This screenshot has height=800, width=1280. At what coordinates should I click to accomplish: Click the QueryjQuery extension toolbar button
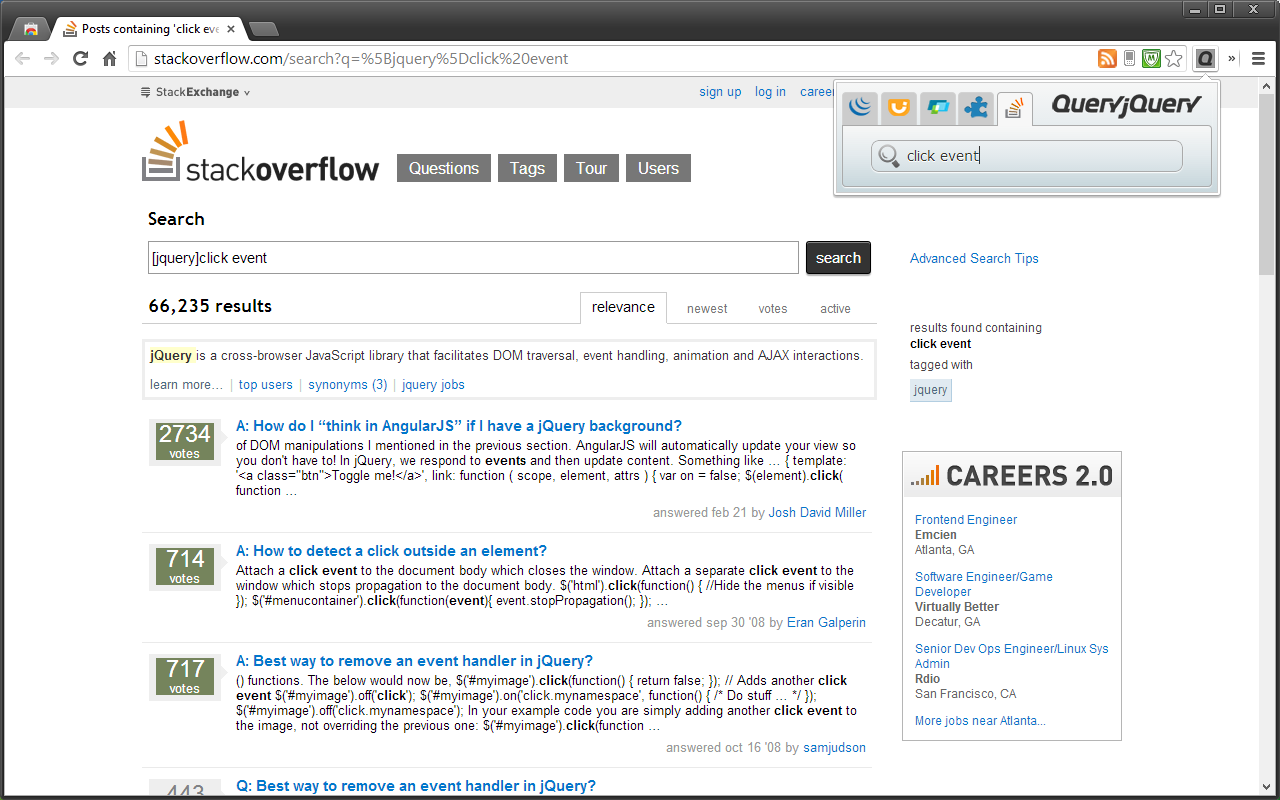1206,59
